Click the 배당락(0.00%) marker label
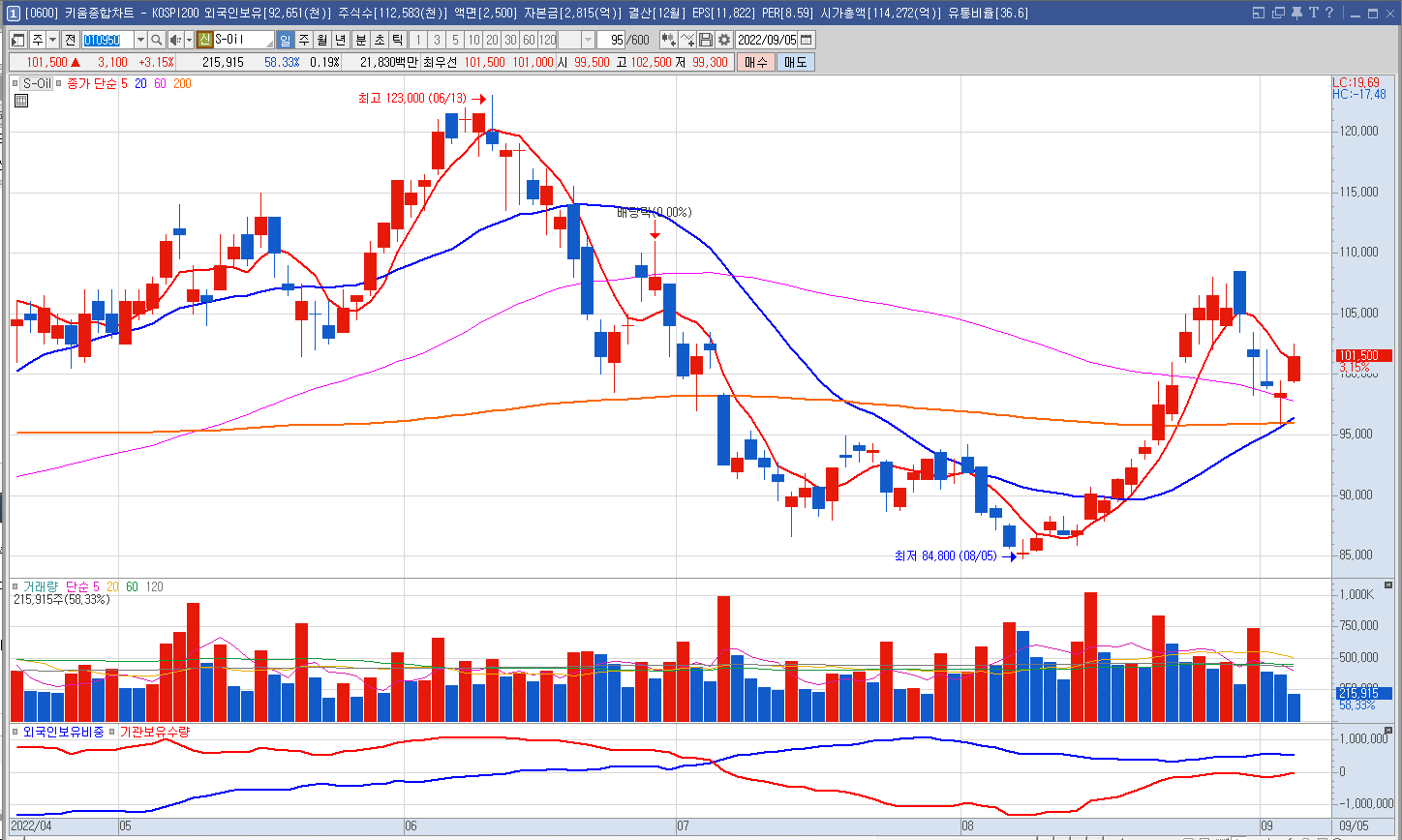The height and width of the screenshot is (840, 1402). coord(655,212)
